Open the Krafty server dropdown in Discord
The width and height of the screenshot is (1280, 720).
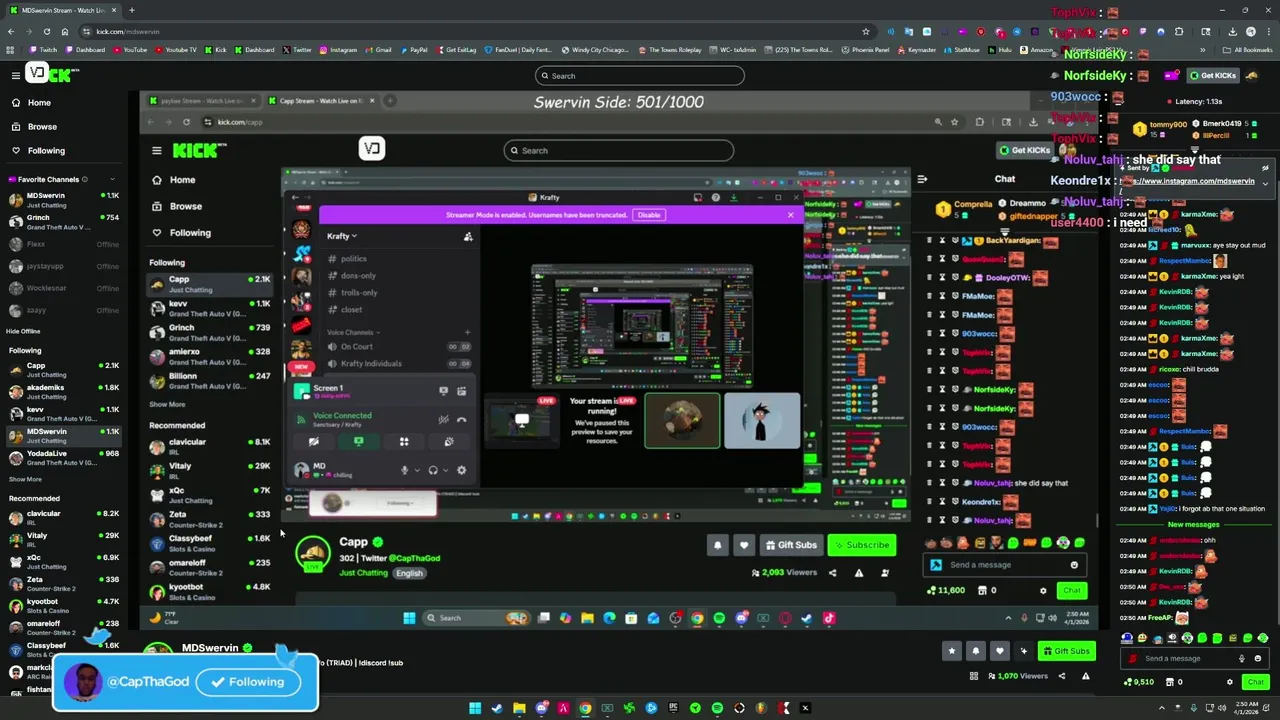(342, 236)
